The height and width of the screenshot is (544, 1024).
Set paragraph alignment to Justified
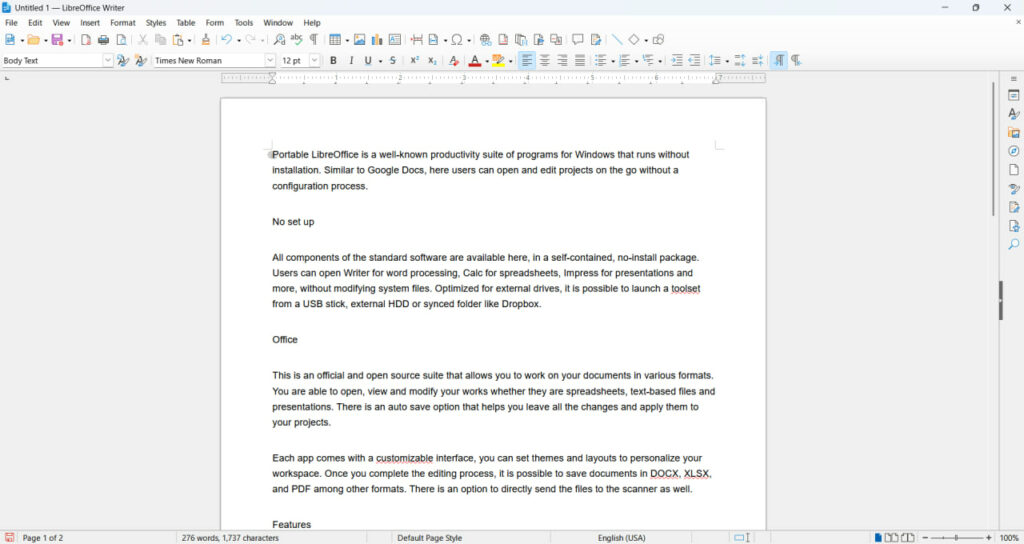tap(579, 60)
